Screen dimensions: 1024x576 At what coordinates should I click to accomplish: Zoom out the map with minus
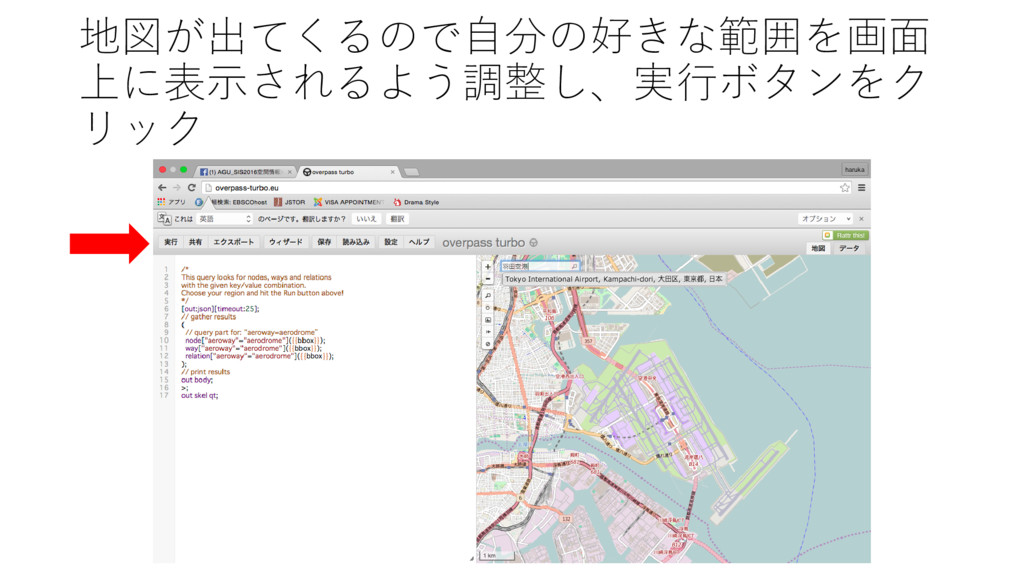coord(487,278)
